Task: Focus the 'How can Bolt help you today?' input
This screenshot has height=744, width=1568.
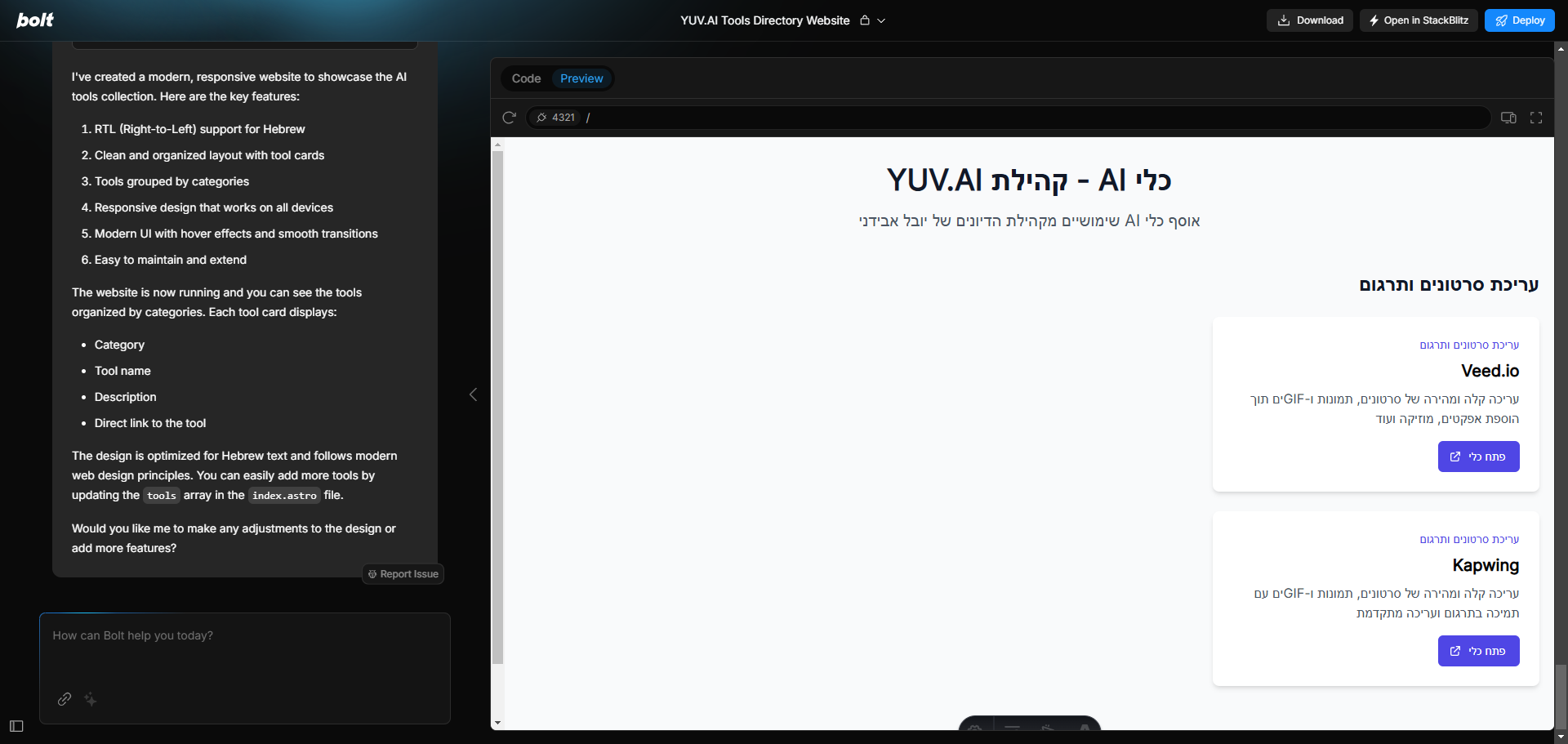Action: pyautogui.click(x=245, y=636)
